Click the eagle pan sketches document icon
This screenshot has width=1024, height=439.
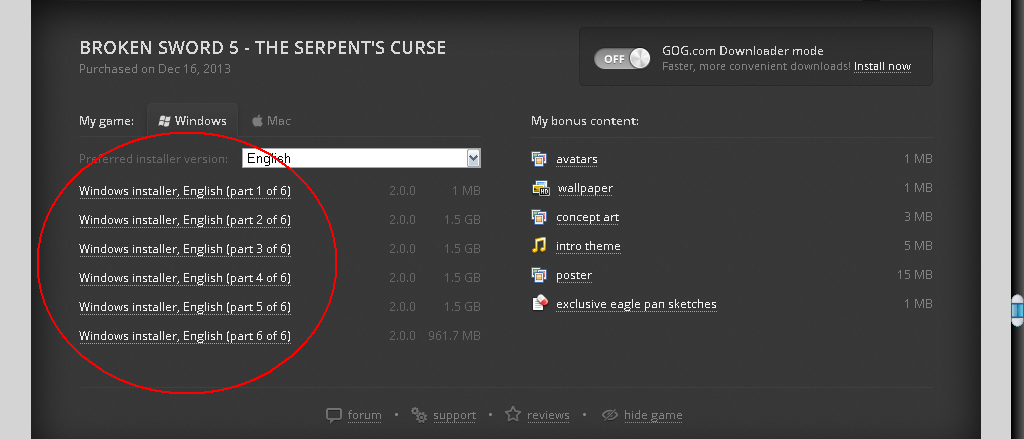point(539,304)
